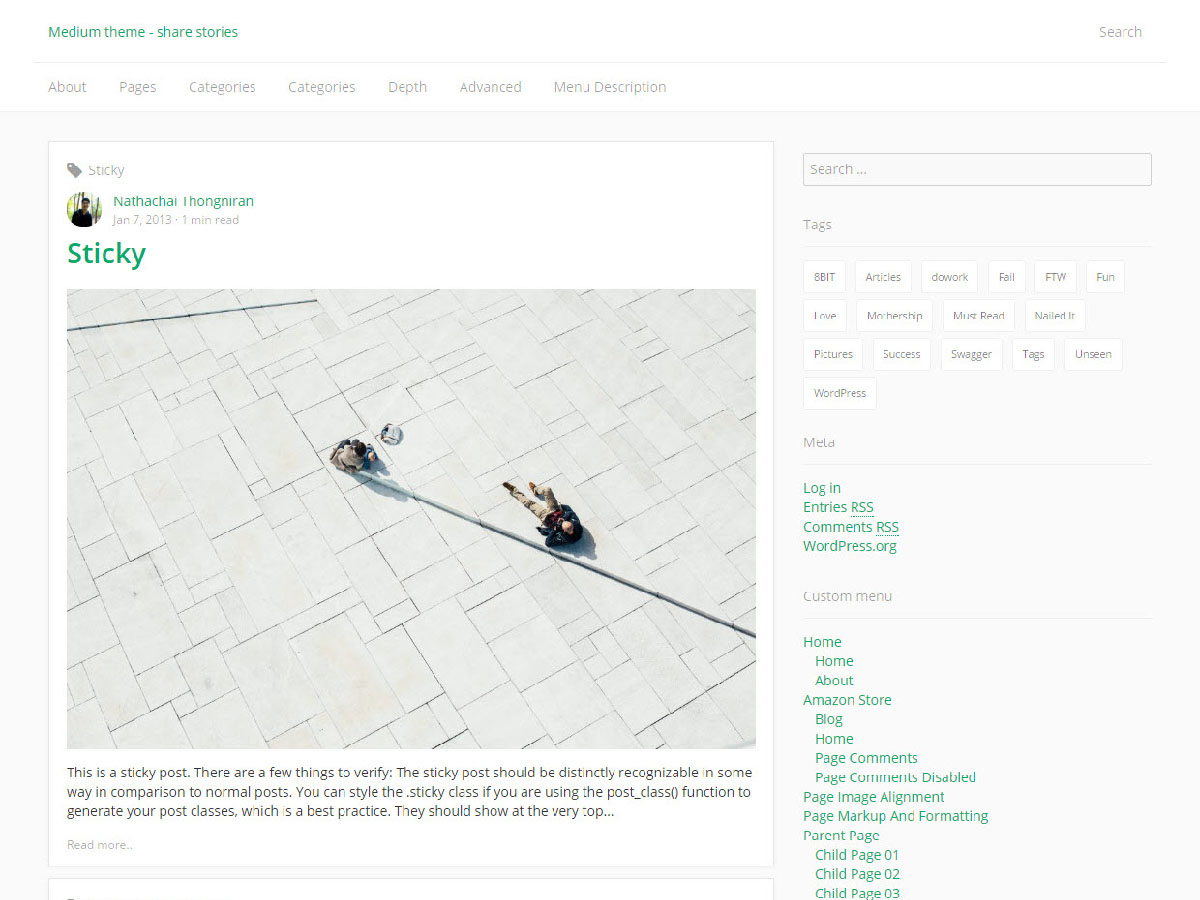The height and width of the screenshot is (900, 1200).
Task: Select the 8BIT tag
Action: [x=824, y=277]
